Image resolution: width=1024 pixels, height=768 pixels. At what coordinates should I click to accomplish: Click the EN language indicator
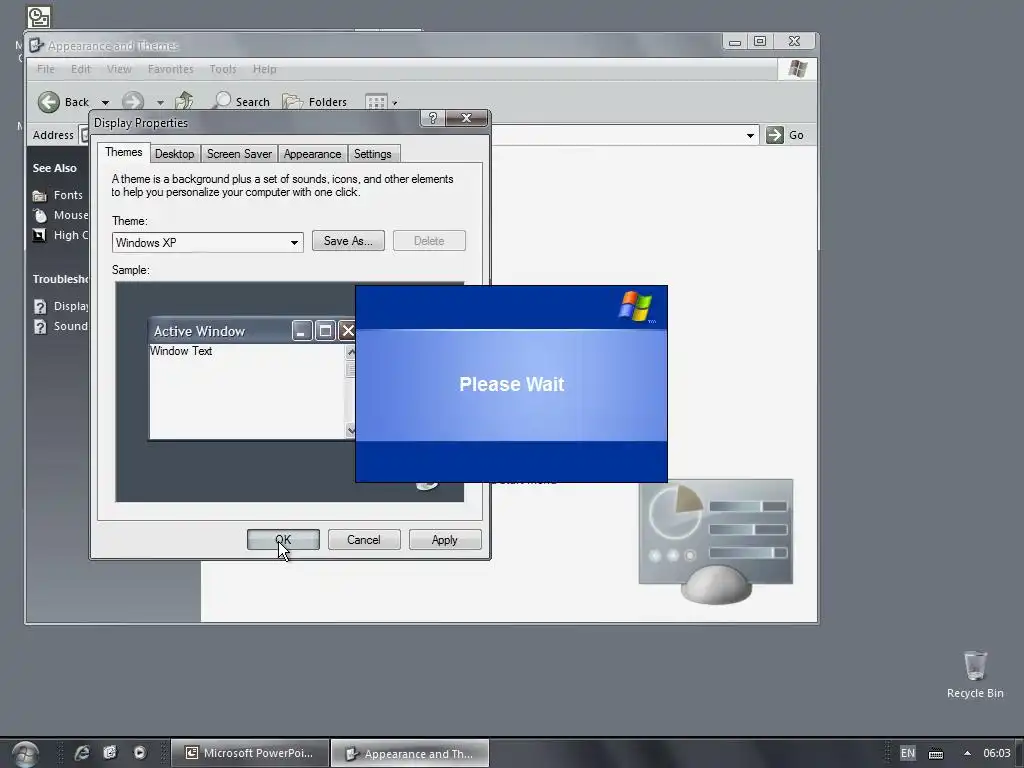tap(908, 753)
